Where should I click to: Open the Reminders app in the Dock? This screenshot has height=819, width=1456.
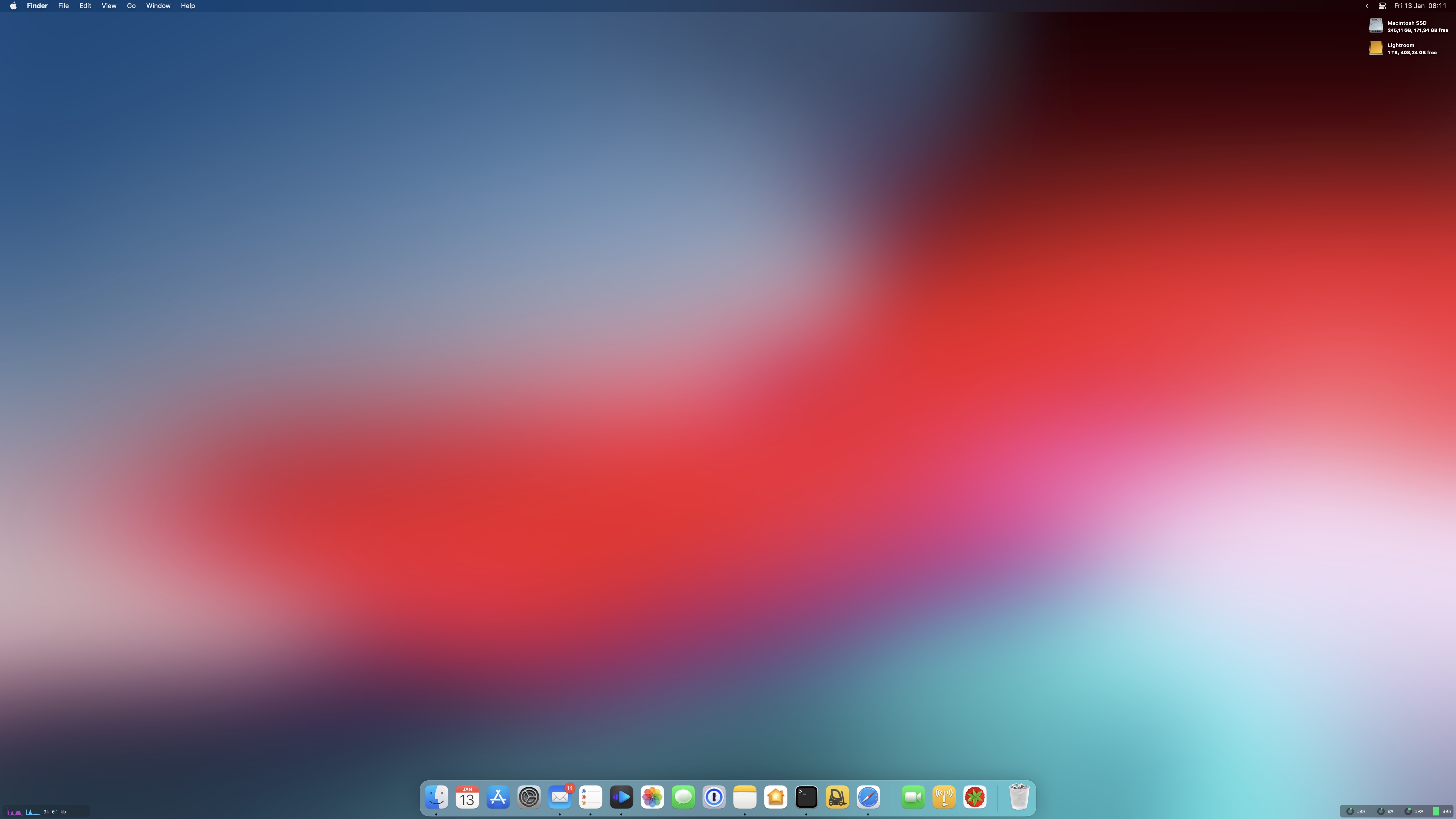[591, 797]
